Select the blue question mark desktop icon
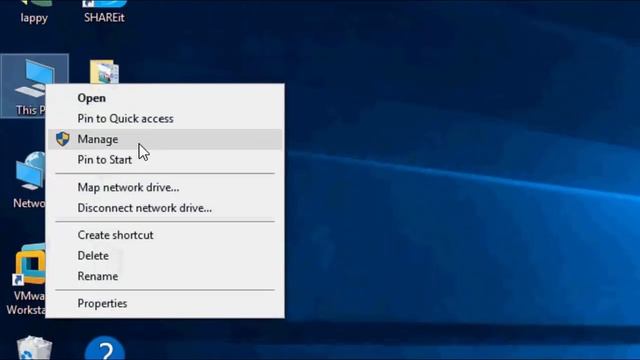 pos(105,348)
